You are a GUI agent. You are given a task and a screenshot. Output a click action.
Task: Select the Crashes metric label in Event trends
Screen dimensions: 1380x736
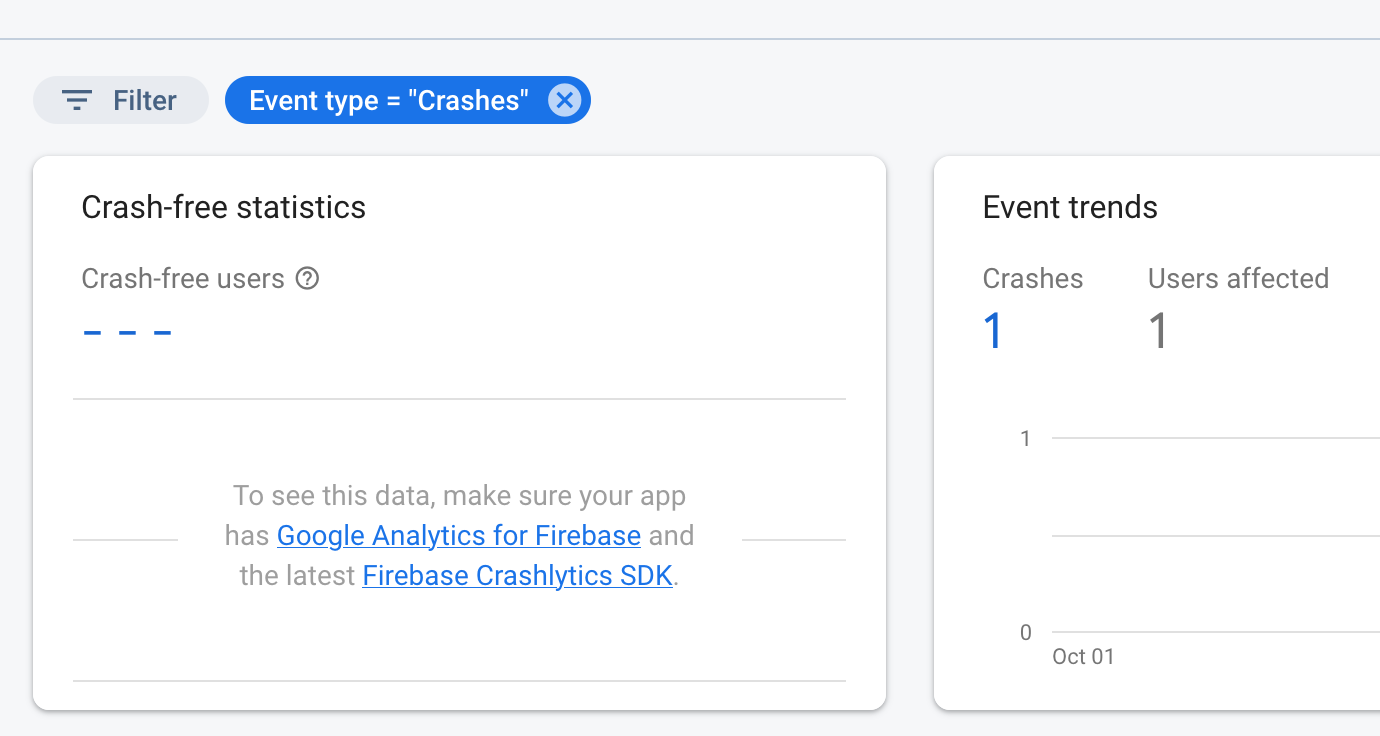coord(1032,278)
